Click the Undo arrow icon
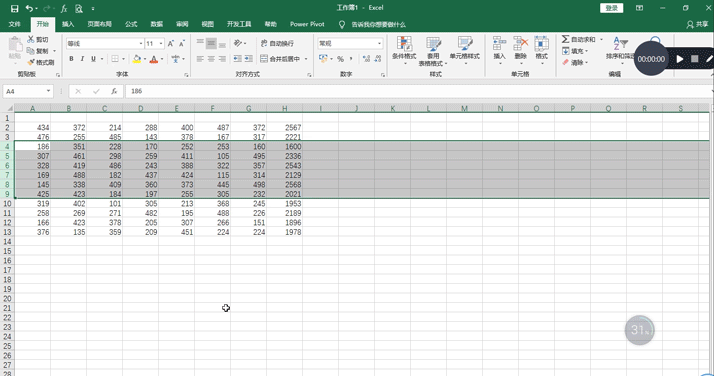 [x=29, y=8]
